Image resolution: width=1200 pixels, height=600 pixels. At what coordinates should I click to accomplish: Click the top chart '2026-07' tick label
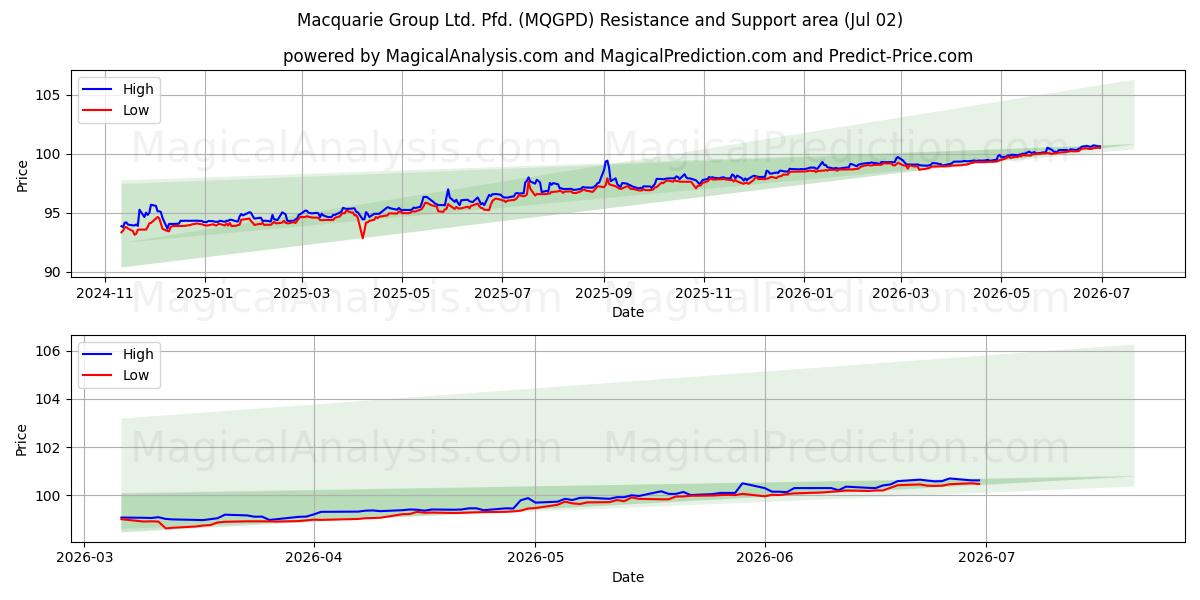pos(1101,292)
